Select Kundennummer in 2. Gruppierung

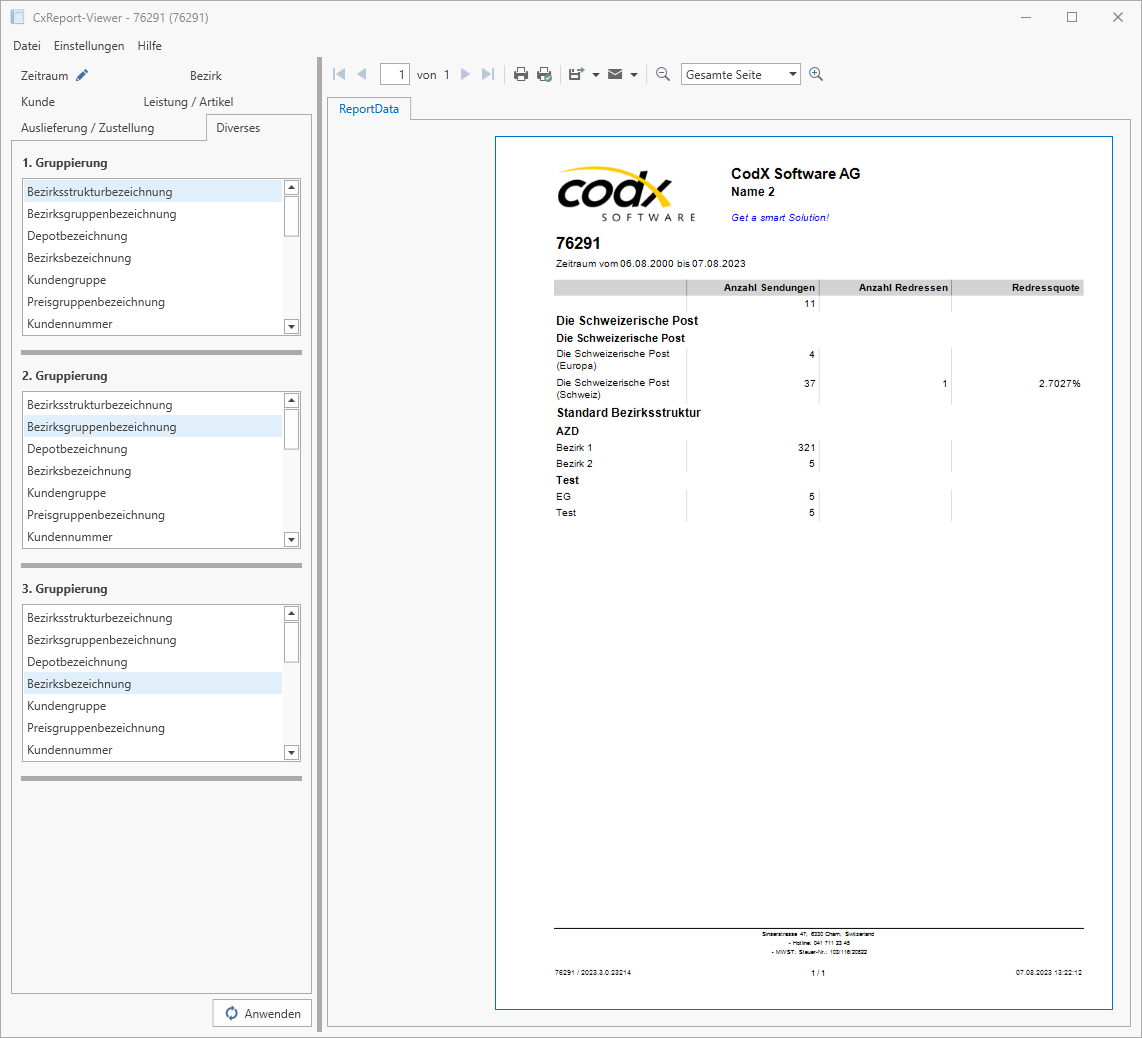153,536
